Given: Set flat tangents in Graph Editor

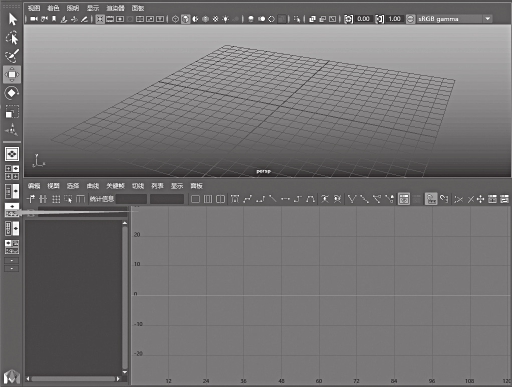Looking at the screenshot, I should coord(285,199).
